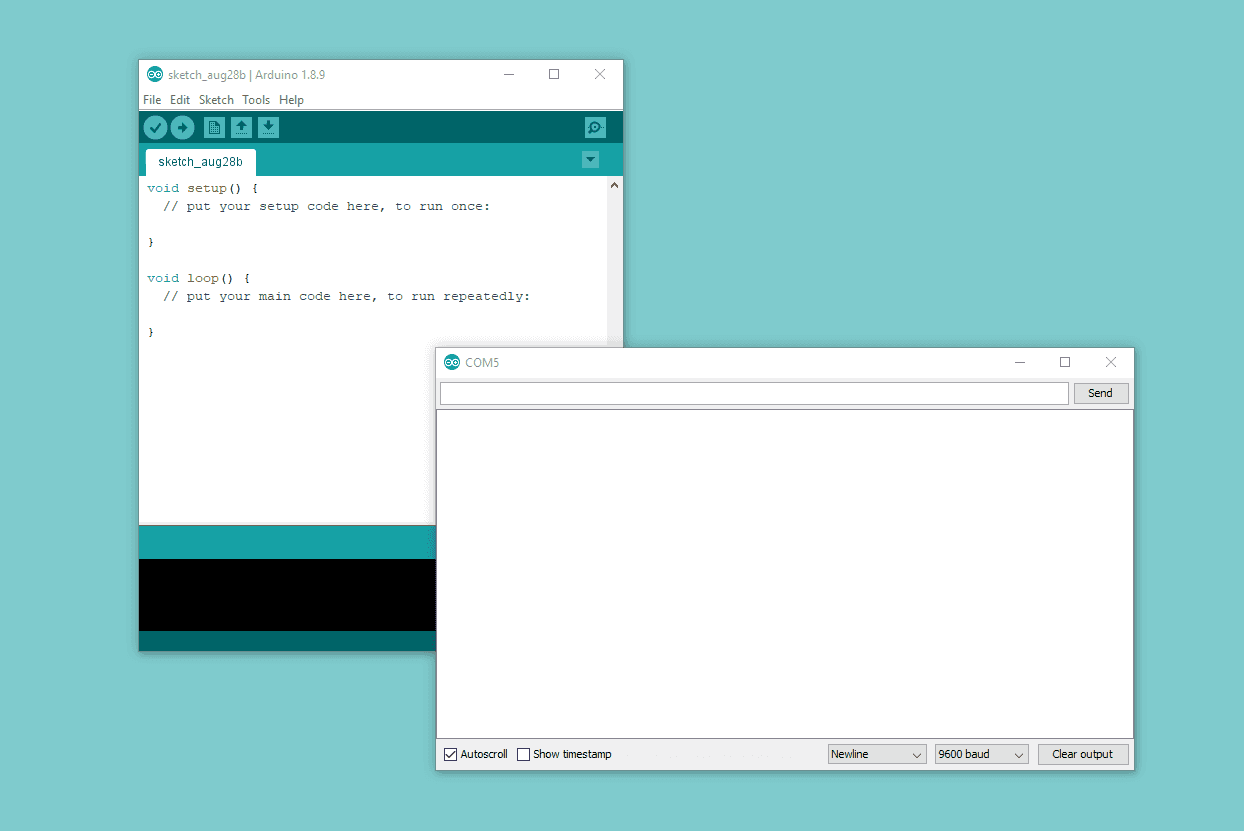Click the Clear output button
The height and width of the screenshot is (831, 1244).
(x=1082, y=754)
